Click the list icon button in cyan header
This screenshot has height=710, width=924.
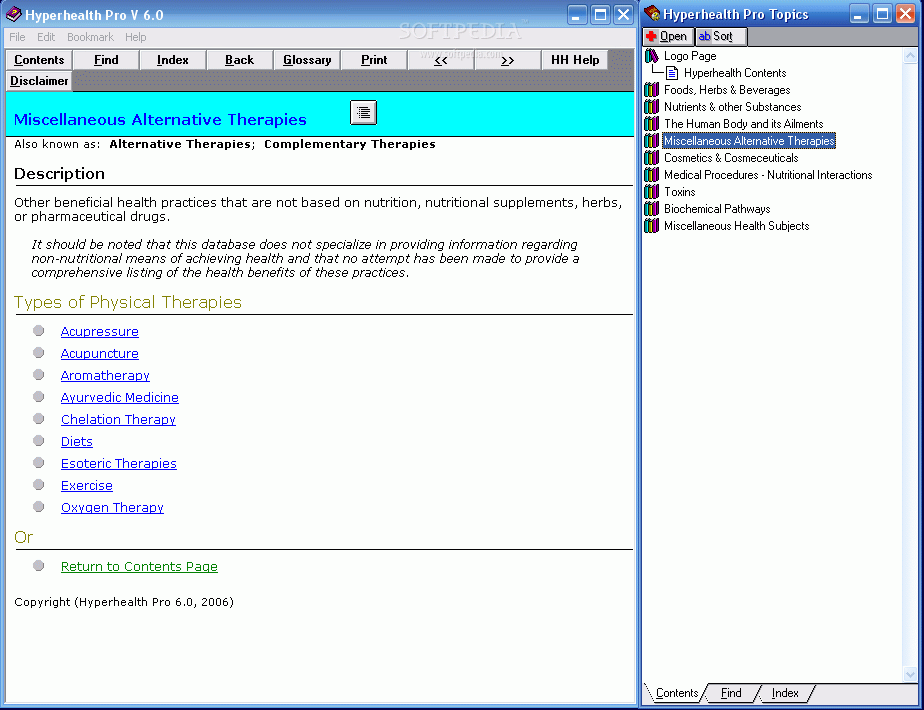click(x=363, y=112)
